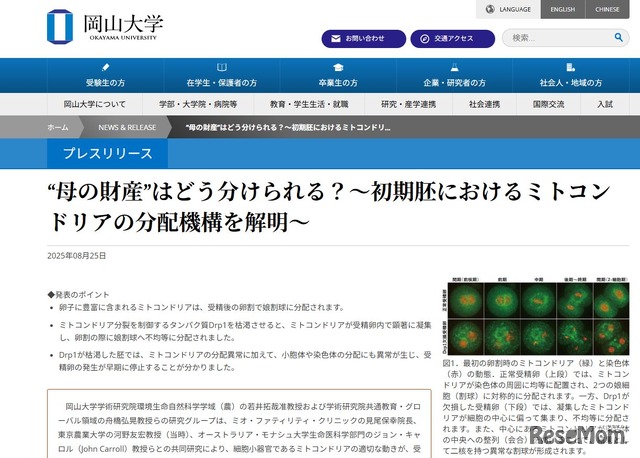Viewport: 640px width, 458px height.
Task: Click the Okayama University logo
Action: [x=105, y=27]
